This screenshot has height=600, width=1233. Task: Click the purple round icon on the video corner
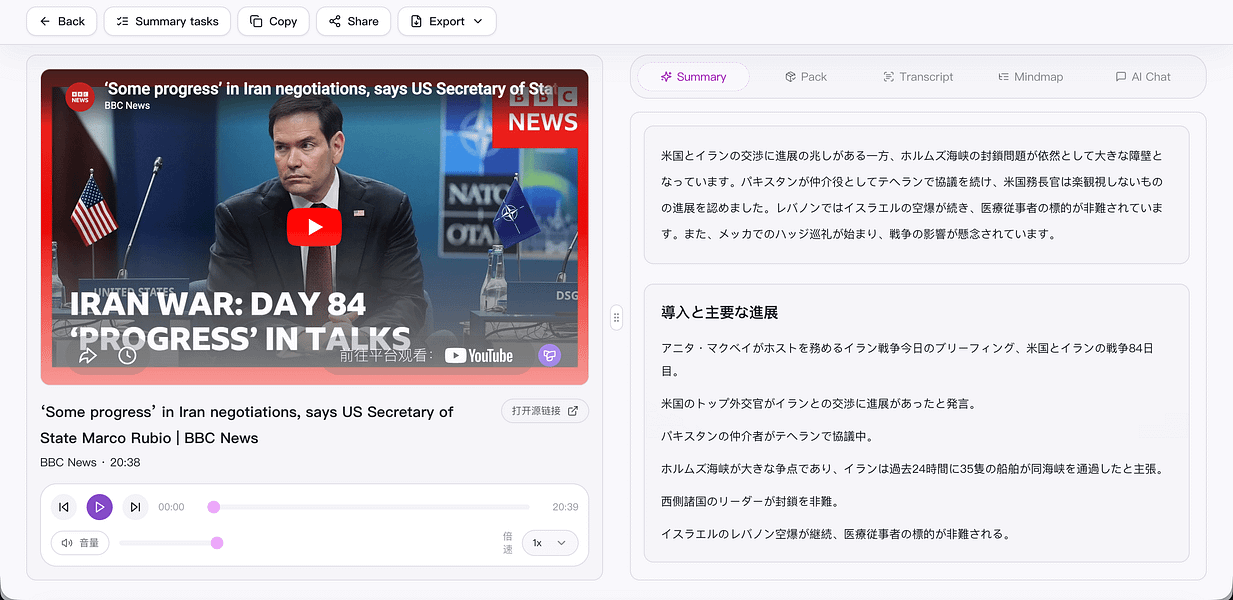(x=549, y=355)
